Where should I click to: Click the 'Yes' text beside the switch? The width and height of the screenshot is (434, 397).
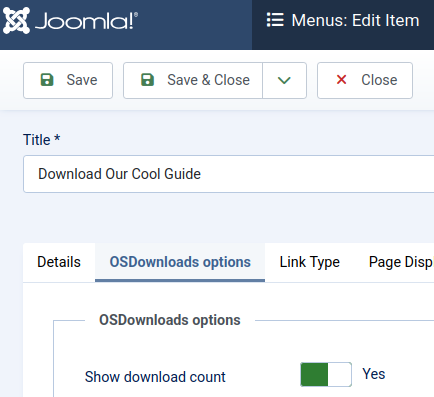pyautogui.click(x=374, y=374)
